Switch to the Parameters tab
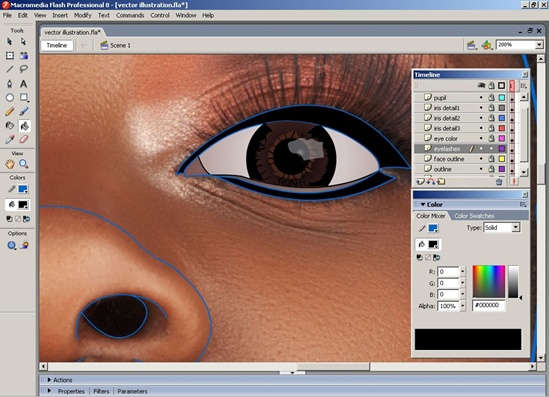Screen dimensions: 549x397 coord(132,391)
